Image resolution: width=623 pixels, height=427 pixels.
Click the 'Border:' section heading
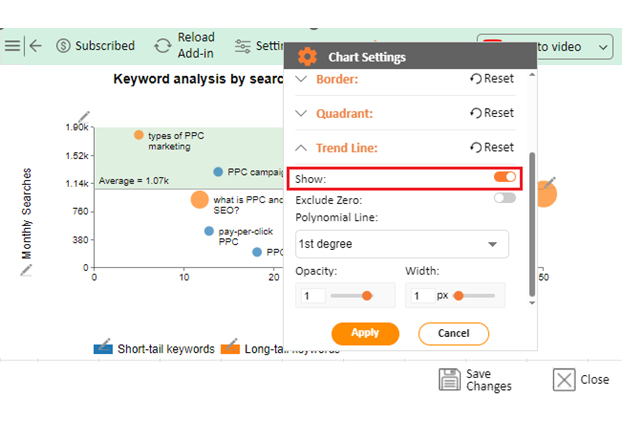point(337,79)
